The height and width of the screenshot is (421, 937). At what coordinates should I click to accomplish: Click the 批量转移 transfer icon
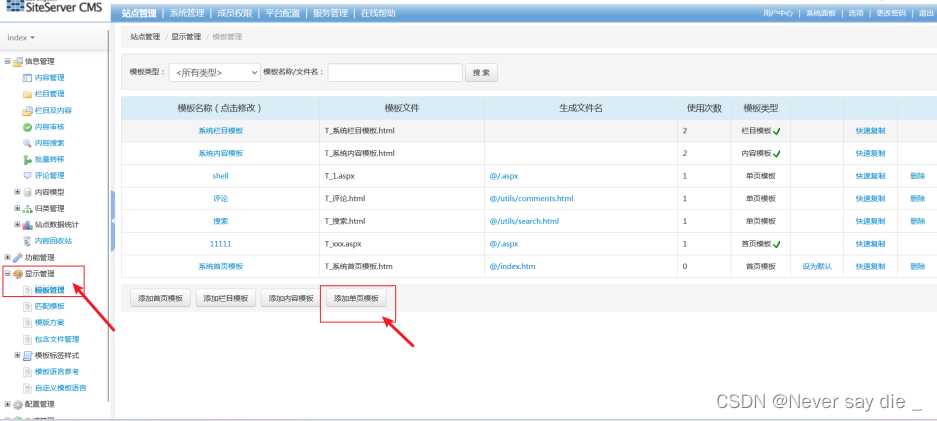pos(27,159)
